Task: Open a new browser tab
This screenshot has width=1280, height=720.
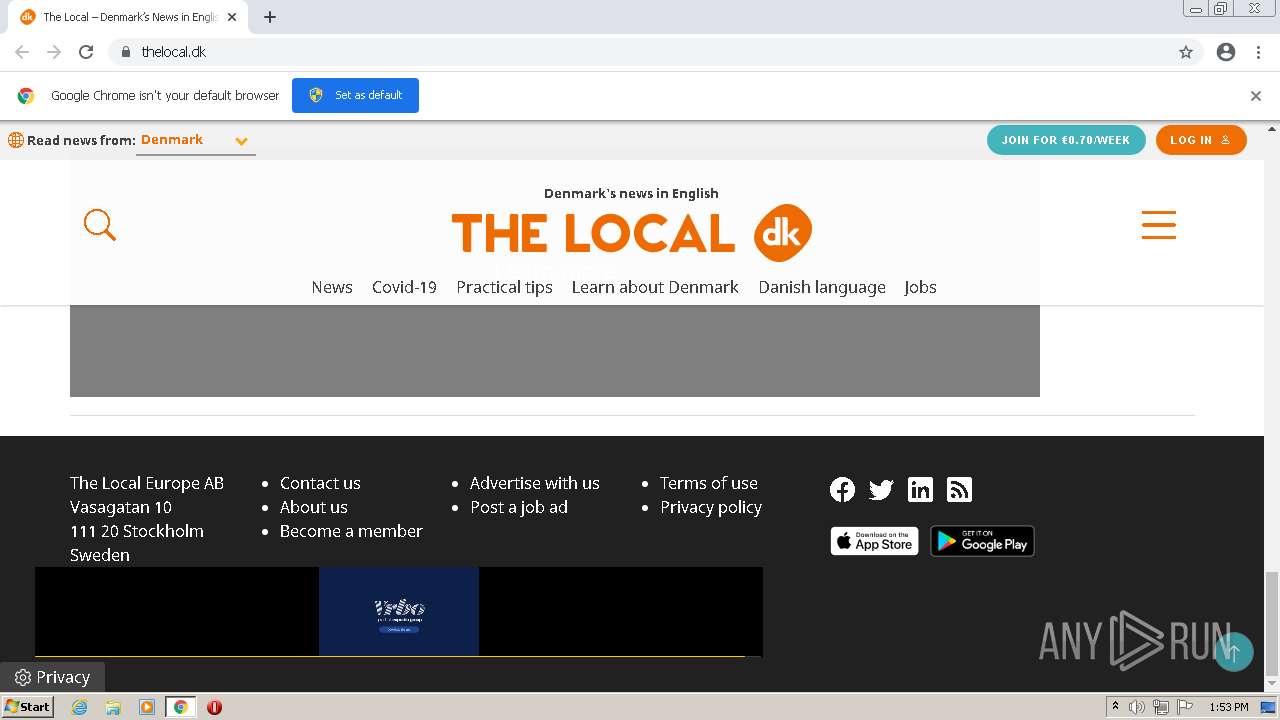Action: 270,17
